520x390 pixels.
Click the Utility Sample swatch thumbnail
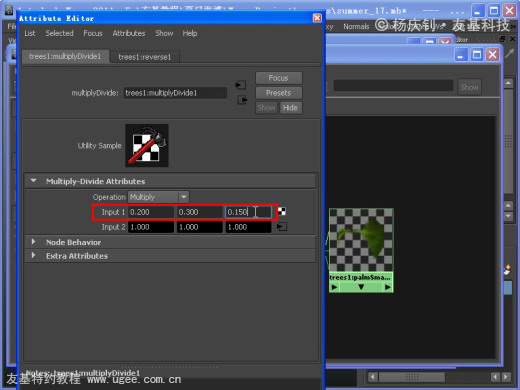click(x=147, y=145)
